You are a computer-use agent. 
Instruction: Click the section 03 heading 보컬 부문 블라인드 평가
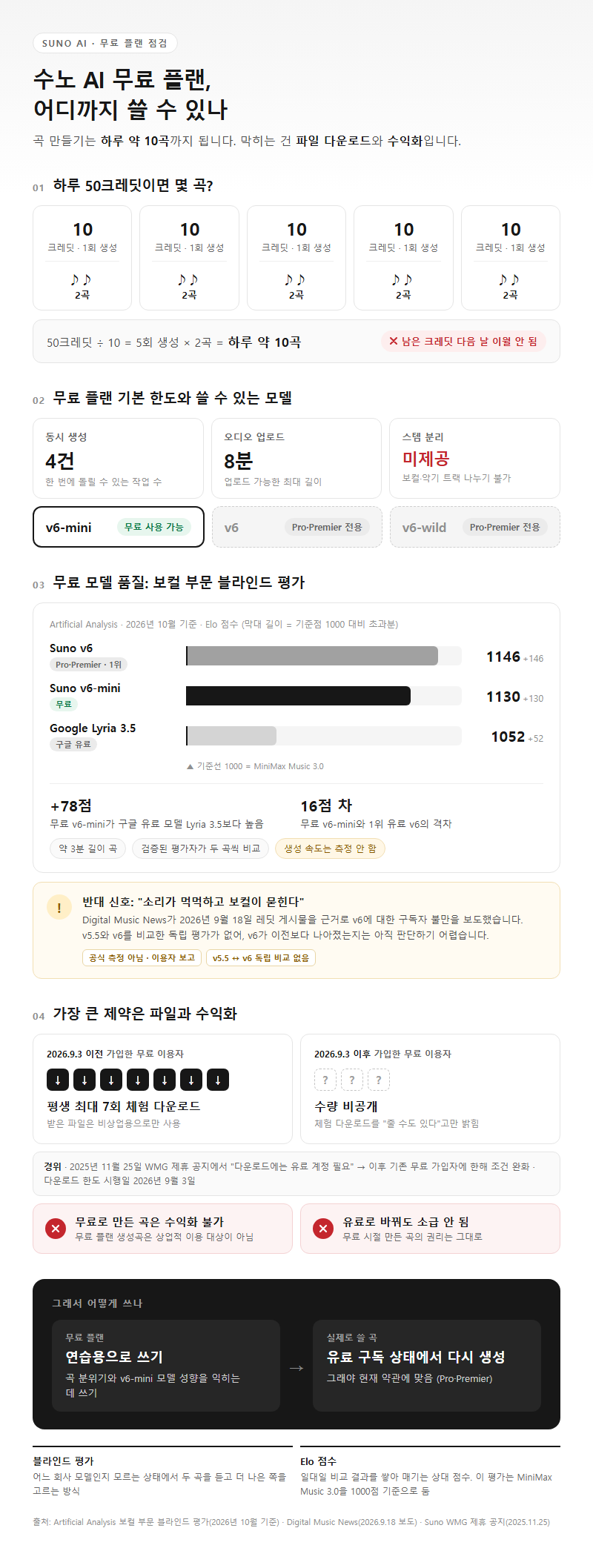(x=179, y=582)
